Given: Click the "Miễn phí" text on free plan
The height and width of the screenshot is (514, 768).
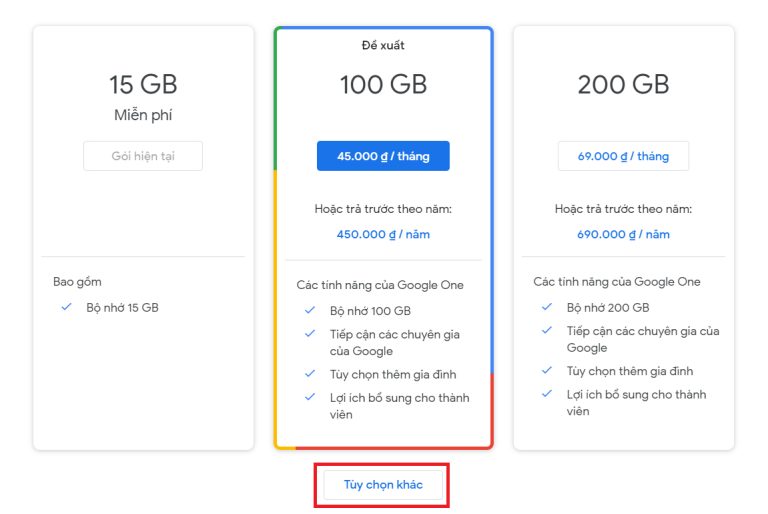Looking at the screenshot, I should [x=143, y=115].
